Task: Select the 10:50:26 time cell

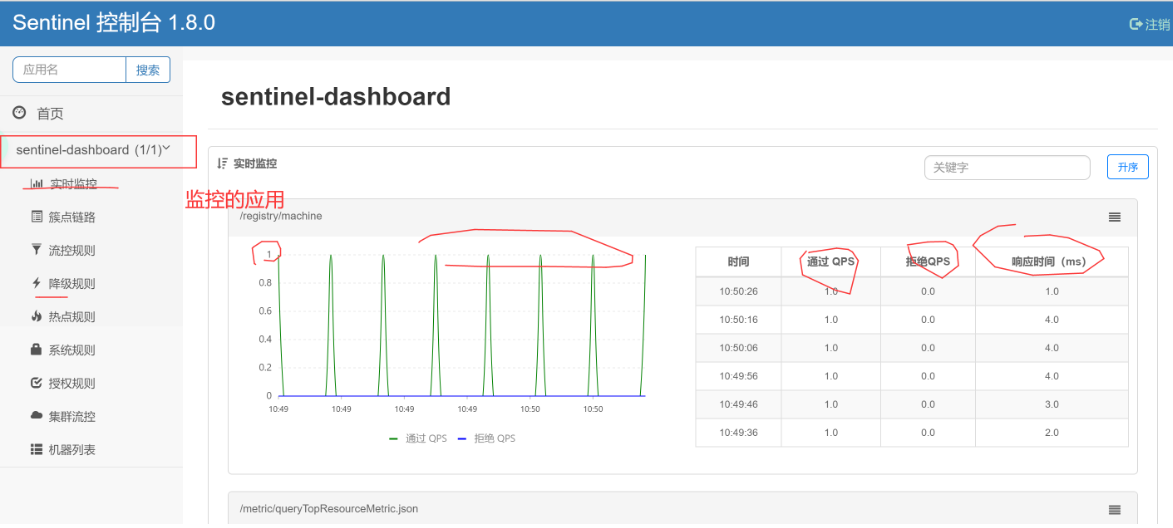Action: pos(738,291)
